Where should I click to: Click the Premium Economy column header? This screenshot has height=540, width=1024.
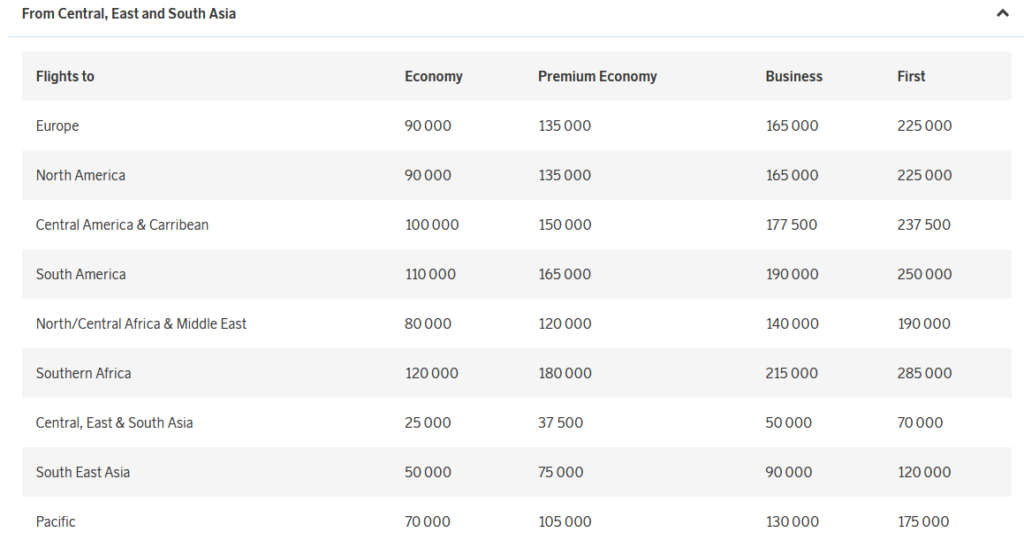click(x=597, y=76)
